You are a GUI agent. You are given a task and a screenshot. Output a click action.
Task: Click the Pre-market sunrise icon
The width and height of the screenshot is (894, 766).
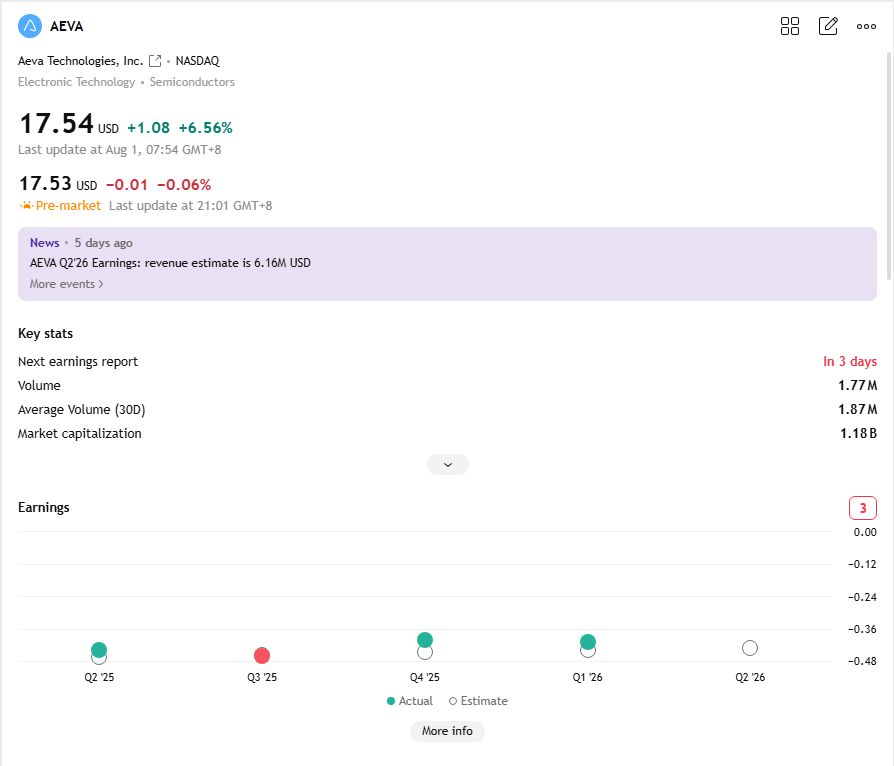tap(26, 205)
